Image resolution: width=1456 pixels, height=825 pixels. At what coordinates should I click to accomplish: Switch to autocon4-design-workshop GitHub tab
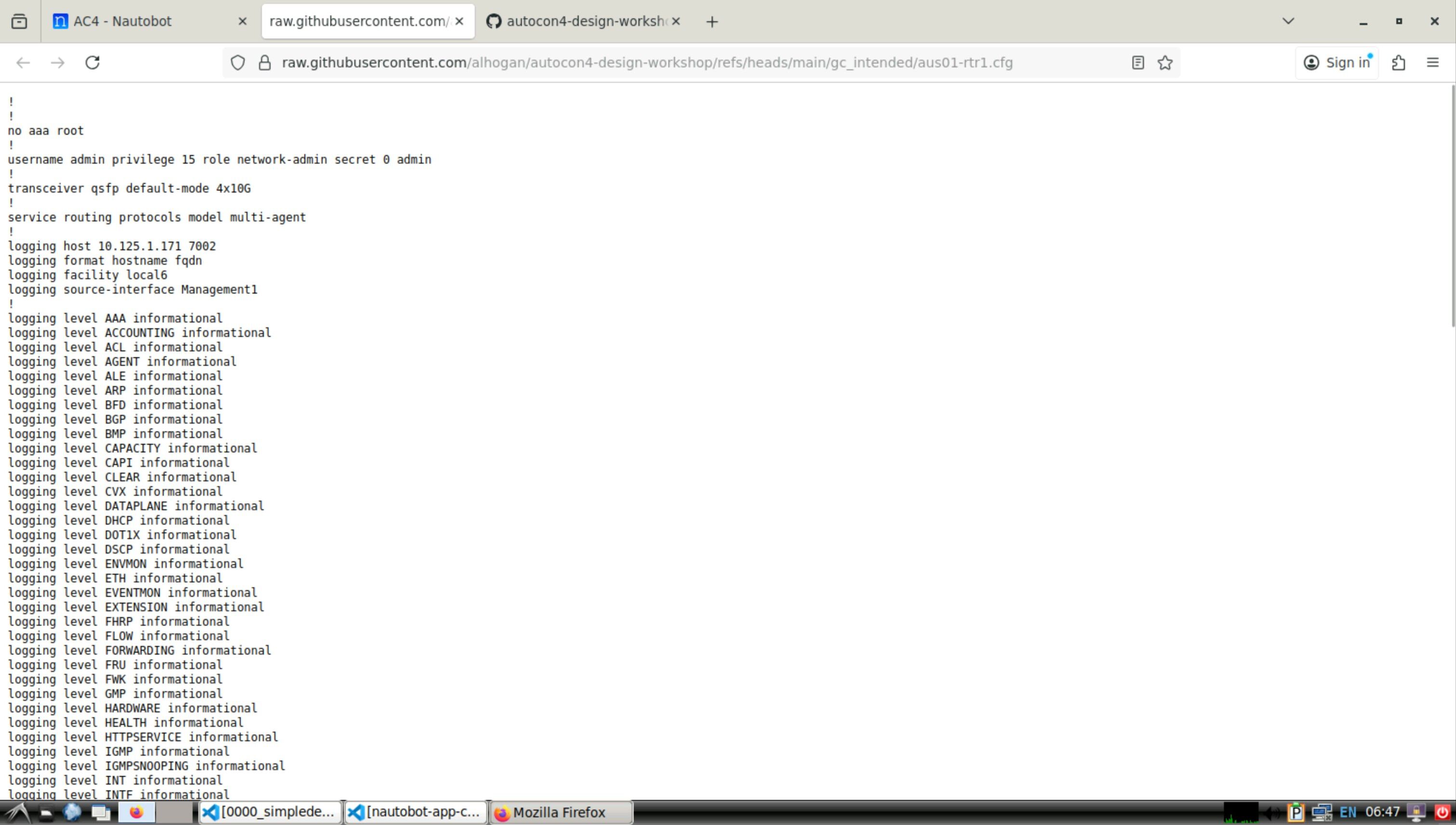[578, 22]
